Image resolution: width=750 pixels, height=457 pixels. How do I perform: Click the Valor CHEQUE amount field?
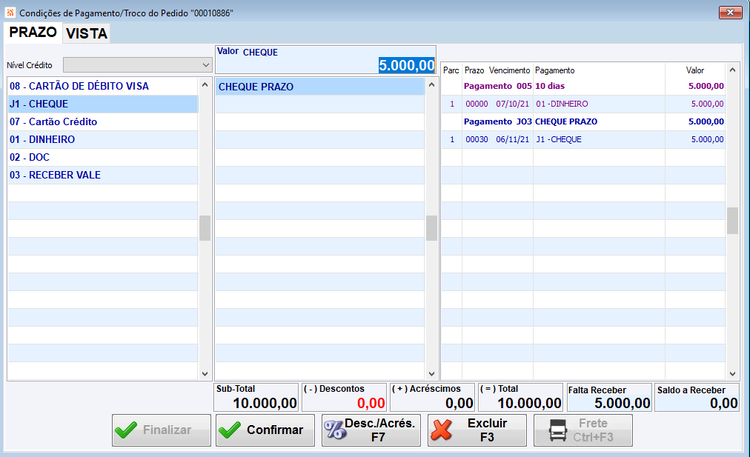pos(326,65)
